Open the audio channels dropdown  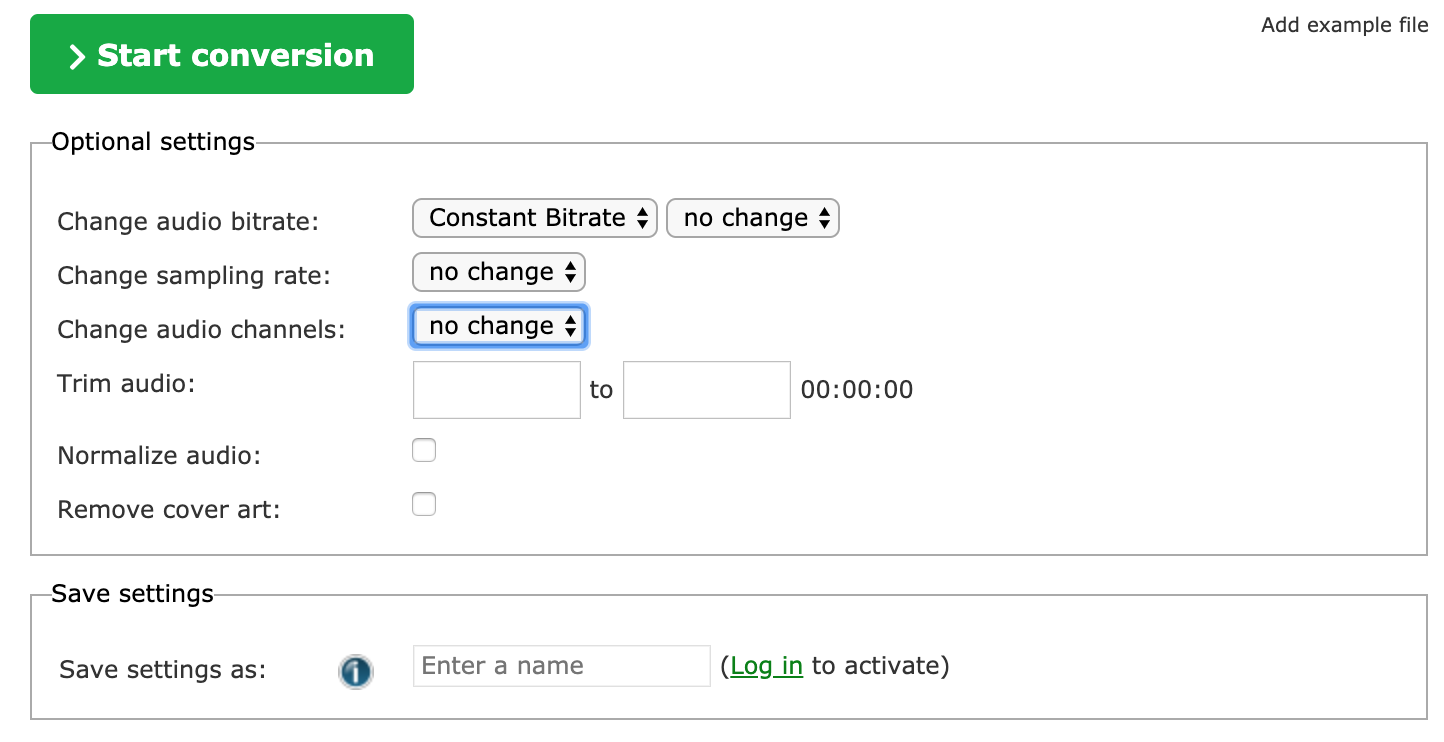click(x=498, y=326)
